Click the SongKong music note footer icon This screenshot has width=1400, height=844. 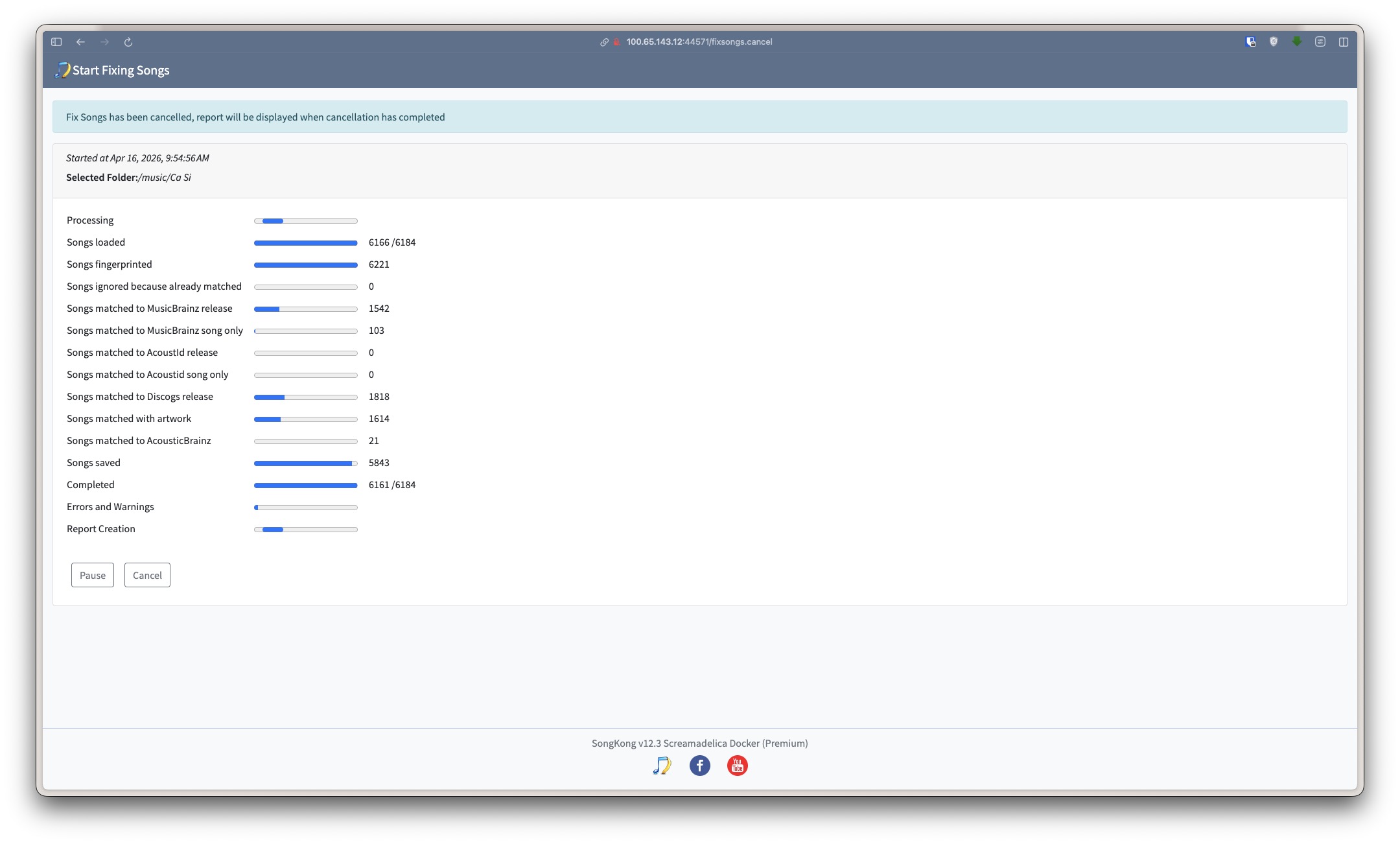(662, 766)
